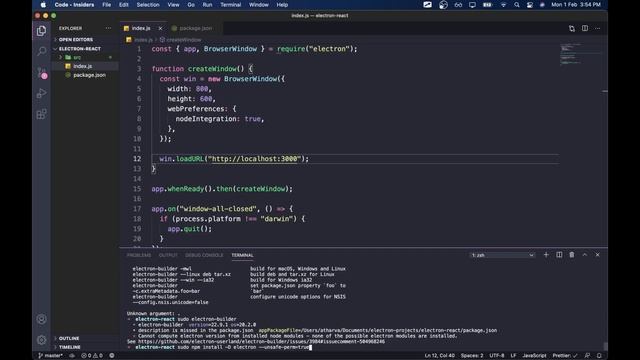Expand the Open Editors section
Screen dimensions: 640x360
[76, 40]
